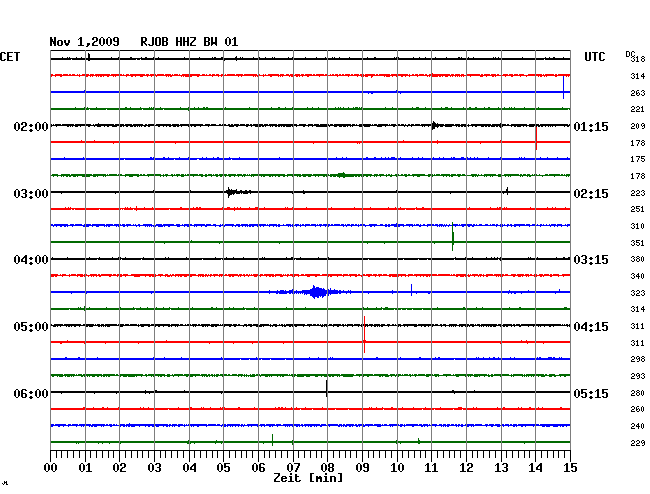The width and height of the screenshot is (650, 494).
Task: Click the black spike on the top trace at minute 01
Action: coord(89,57)
